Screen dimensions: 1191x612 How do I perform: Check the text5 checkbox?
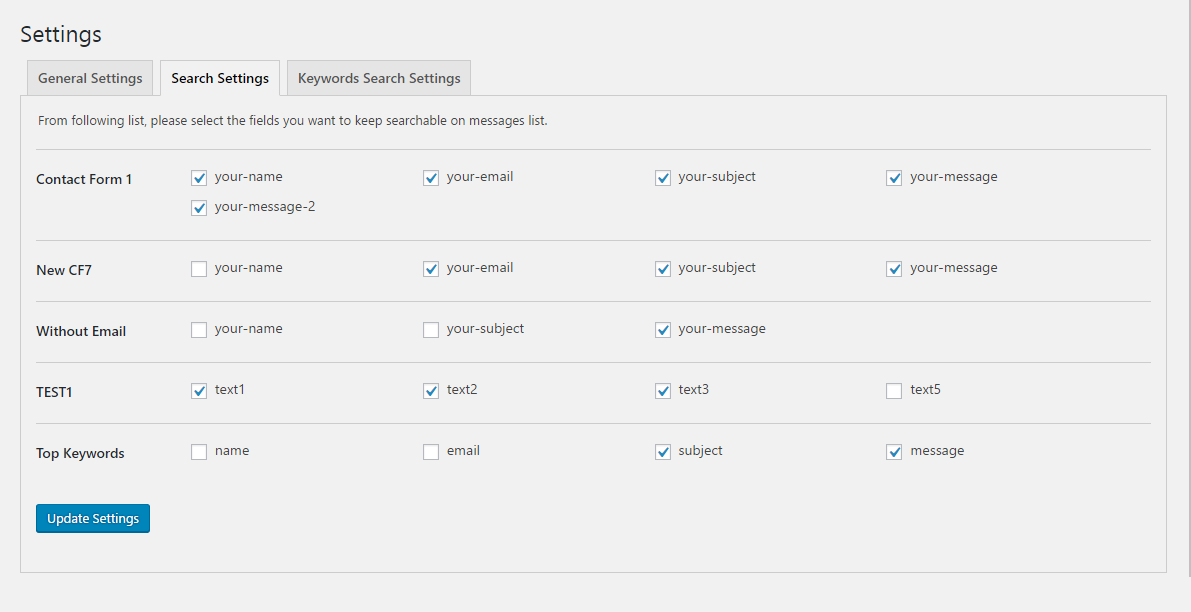pyautogui.click(x=894, y=391)
